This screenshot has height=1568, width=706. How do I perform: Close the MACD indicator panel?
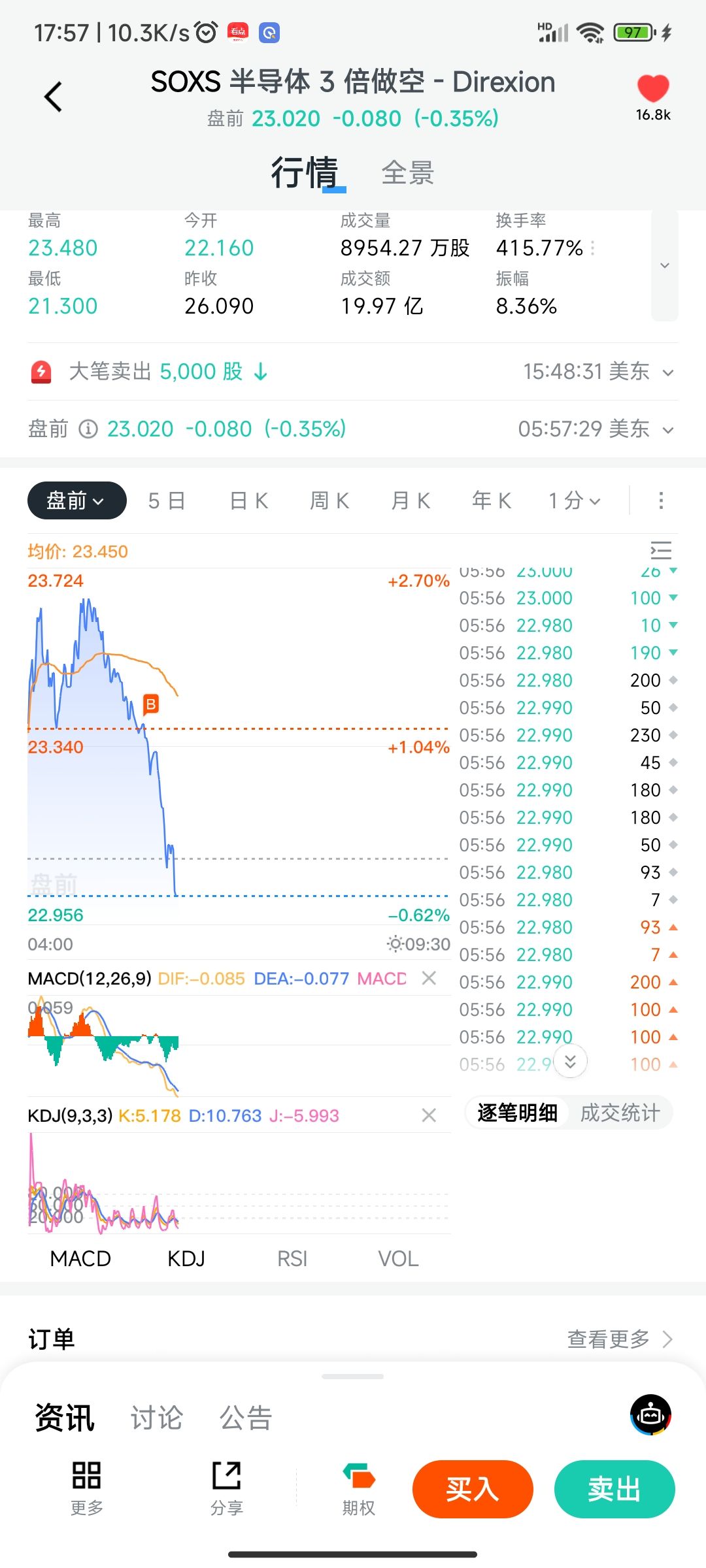coord(429,978)
